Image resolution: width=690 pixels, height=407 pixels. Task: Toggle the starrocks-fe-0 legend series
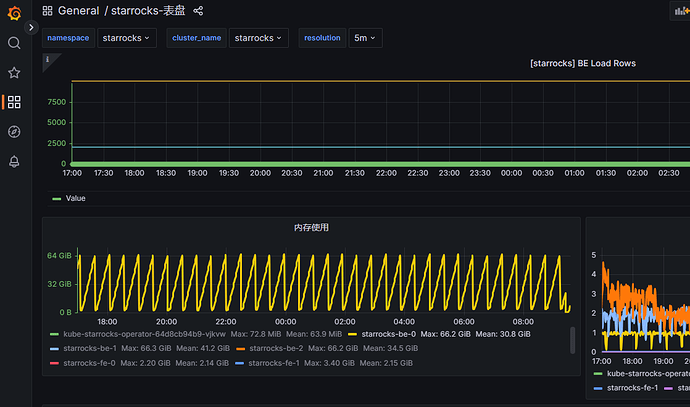(89, 363)
